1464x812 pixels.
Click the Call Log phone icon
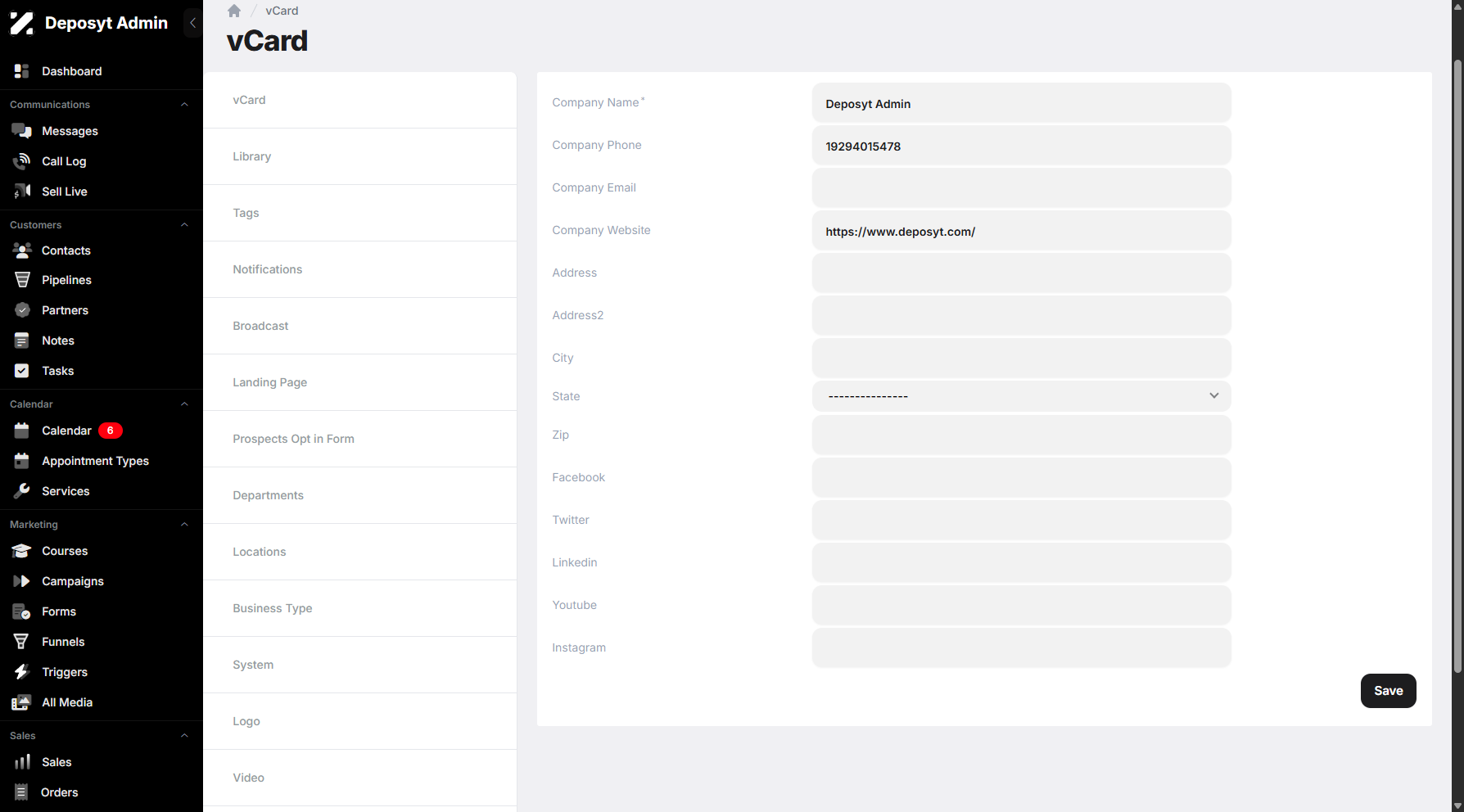point(22,161)
